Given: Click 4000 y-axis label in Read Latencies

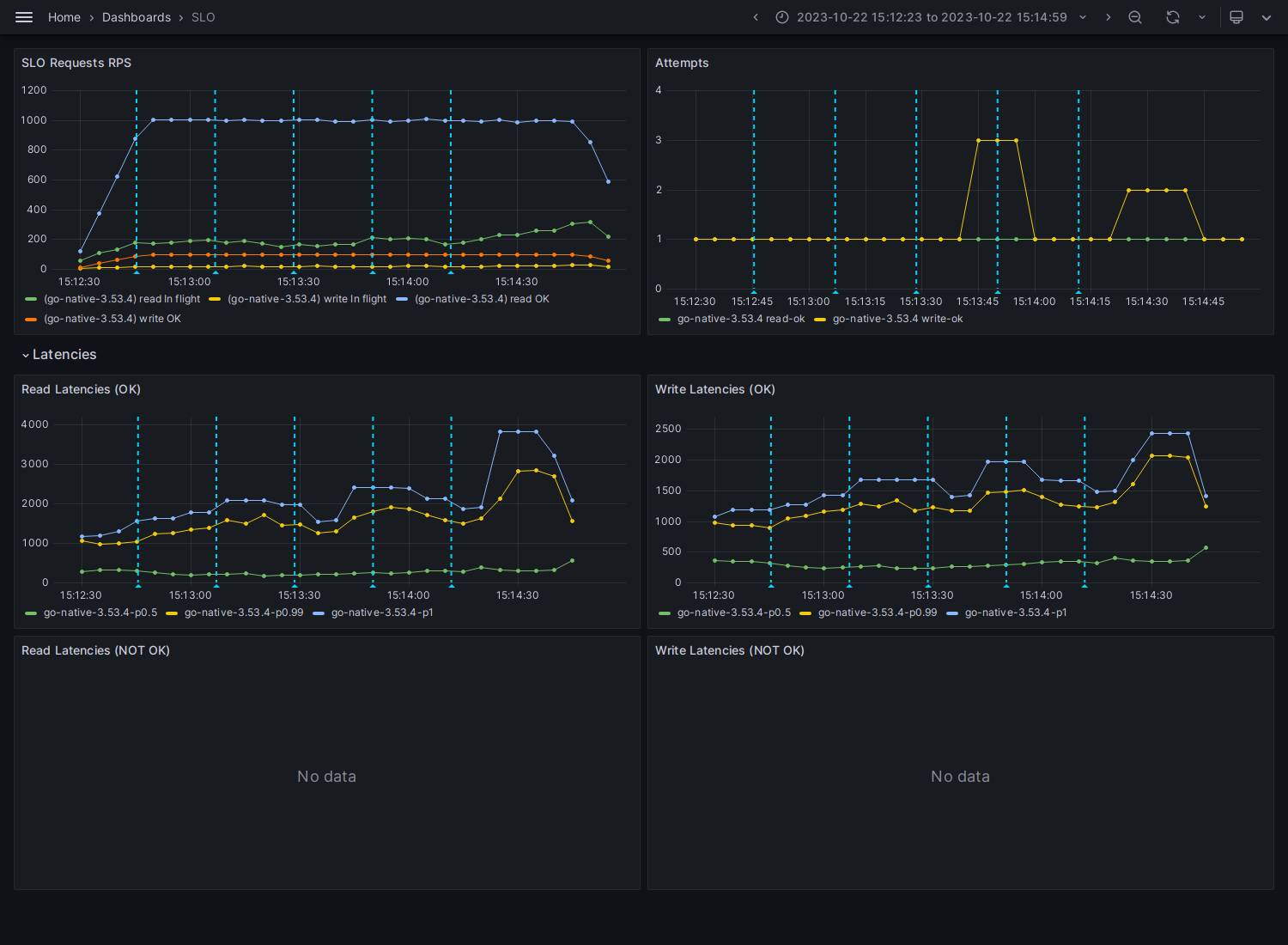Looking at the screenshot, I should click(x=35, y=424).
